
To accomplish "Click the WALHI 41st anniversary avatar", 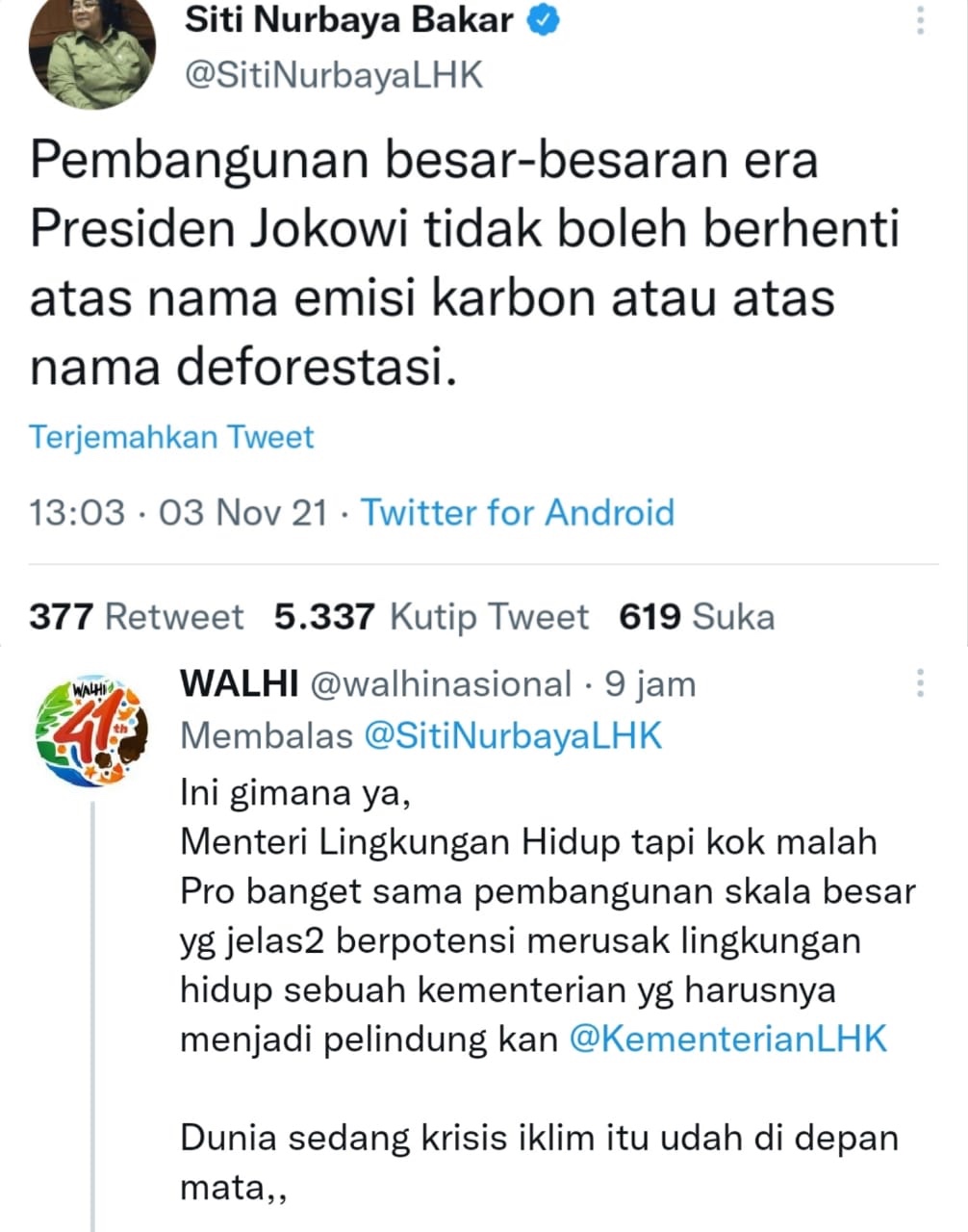I will pyautogui.click(x=92, y=731).
